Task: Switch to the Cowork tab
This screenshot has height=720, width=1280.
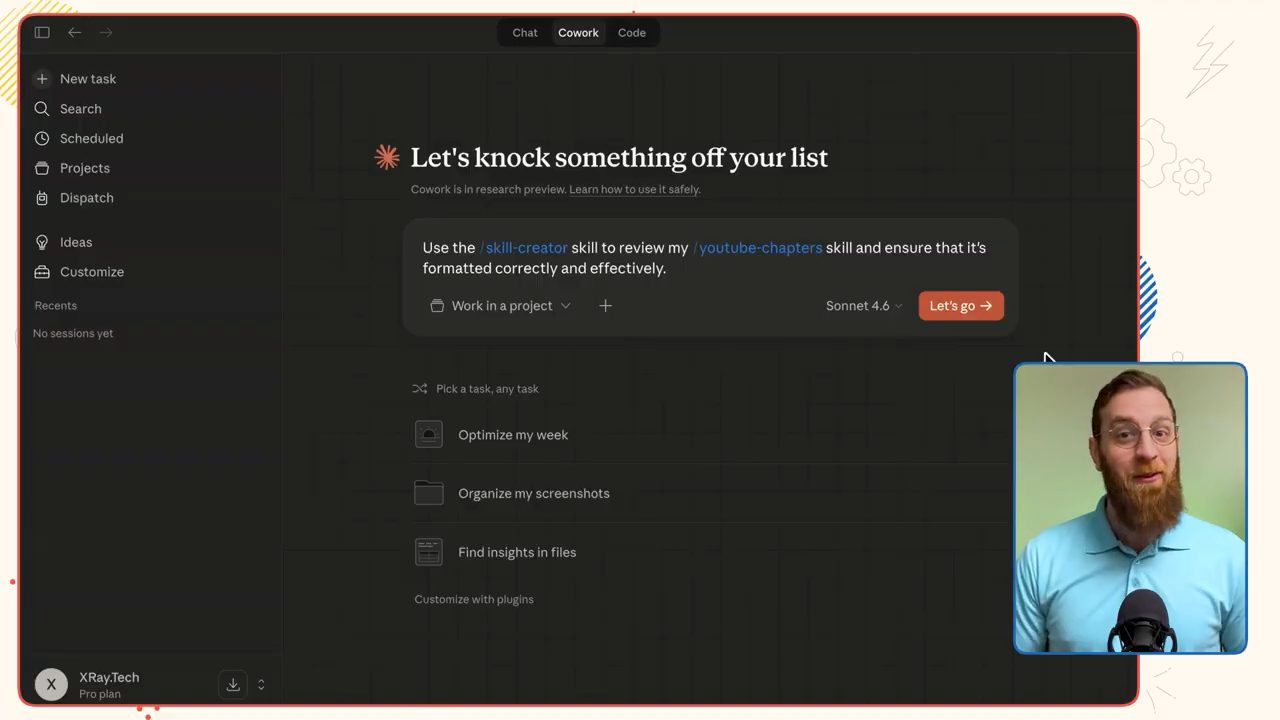Action: (578, 33)
